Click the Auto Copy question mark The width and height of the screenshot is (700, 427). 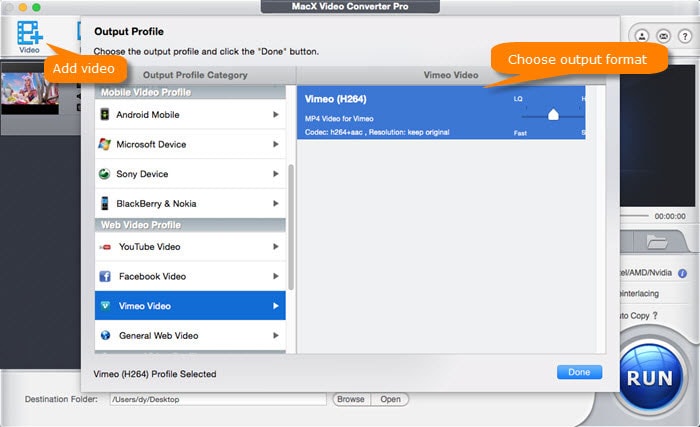click(x=655, y=315)
